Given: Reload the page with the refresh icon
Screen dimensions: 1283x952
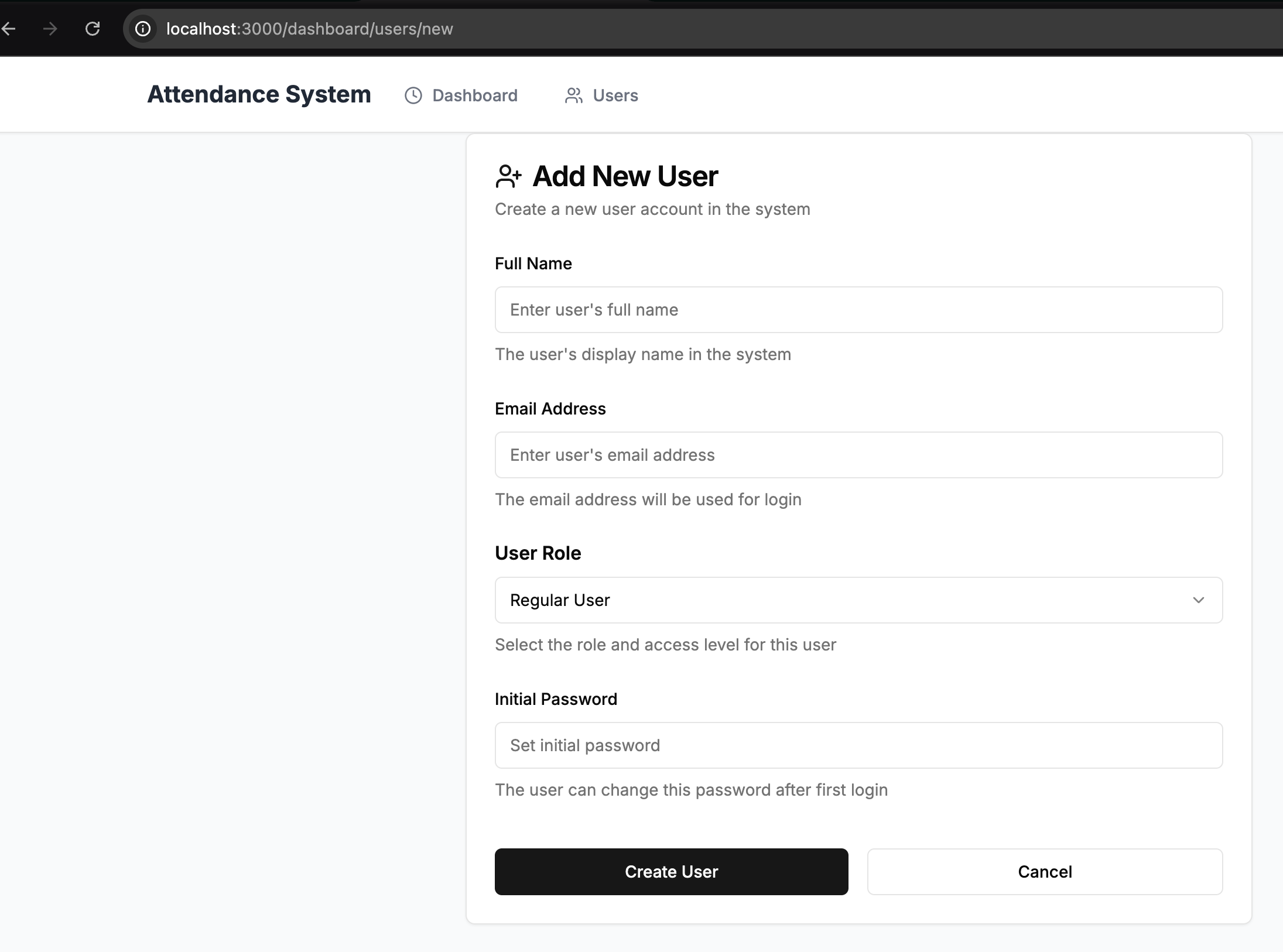Looking at the screenshot, I should click(x=93, y=29).
